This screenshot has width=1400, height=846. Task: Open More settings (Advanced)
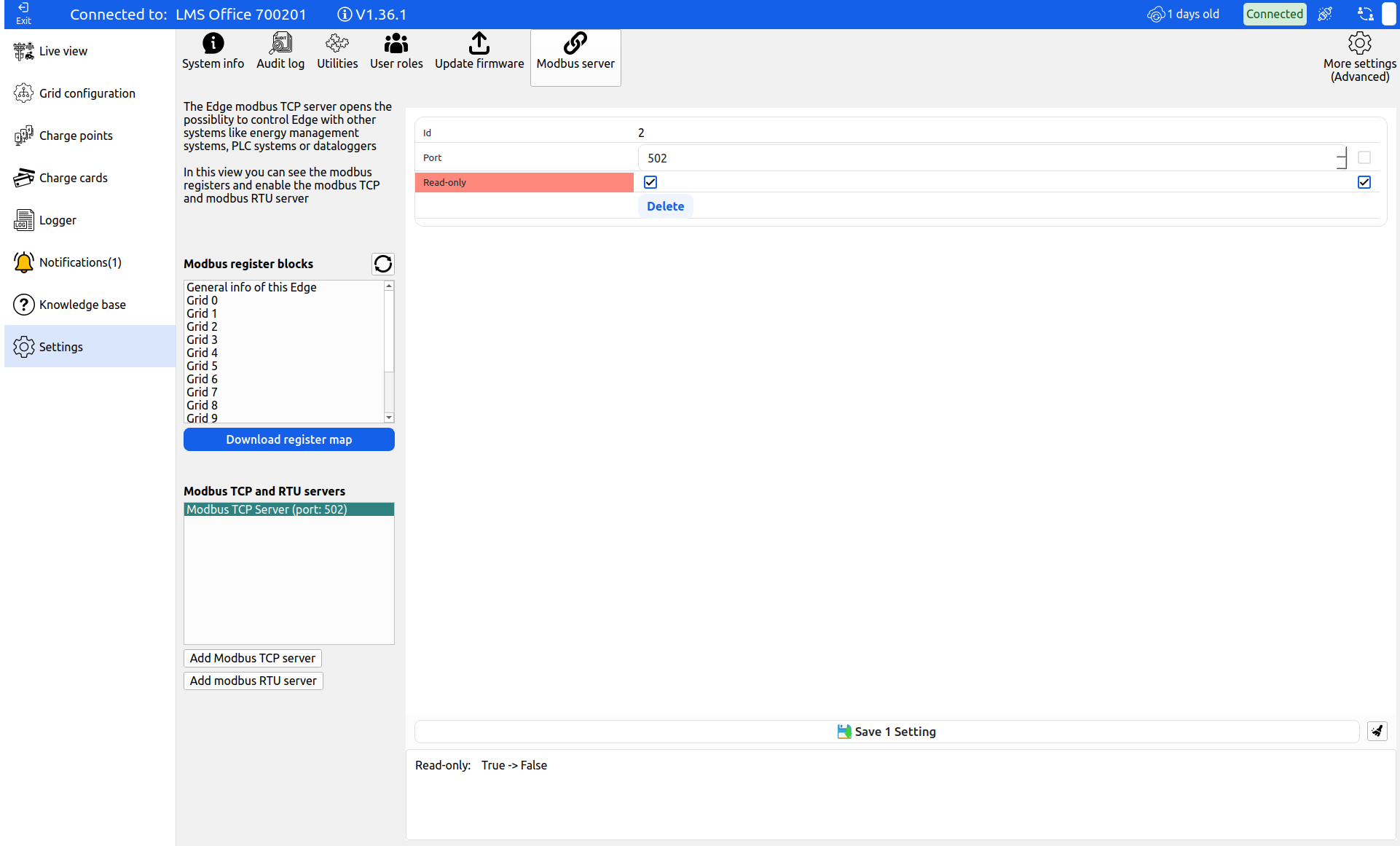tap(1359, 58)
